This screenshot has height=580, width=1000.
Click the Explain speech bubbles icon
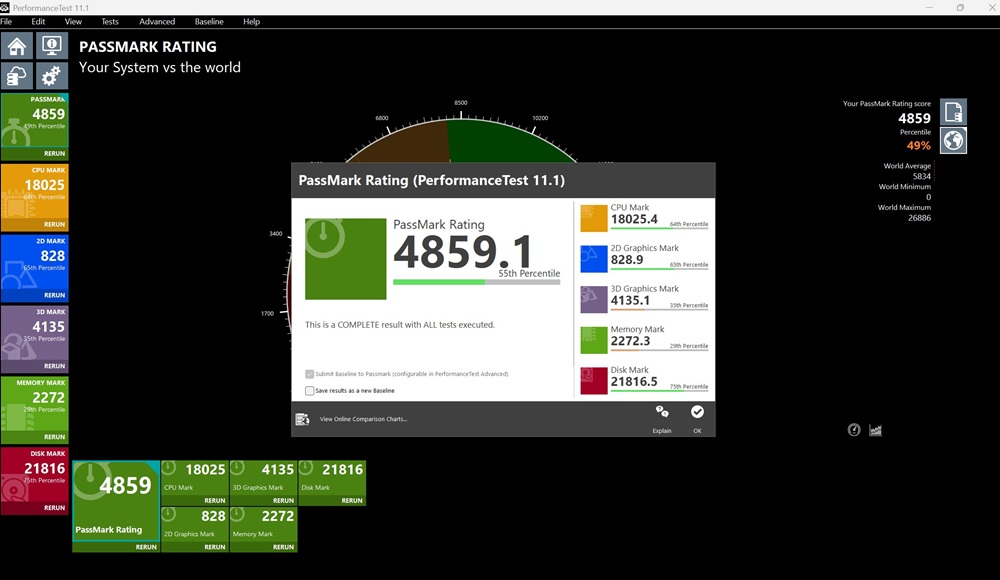662,412
